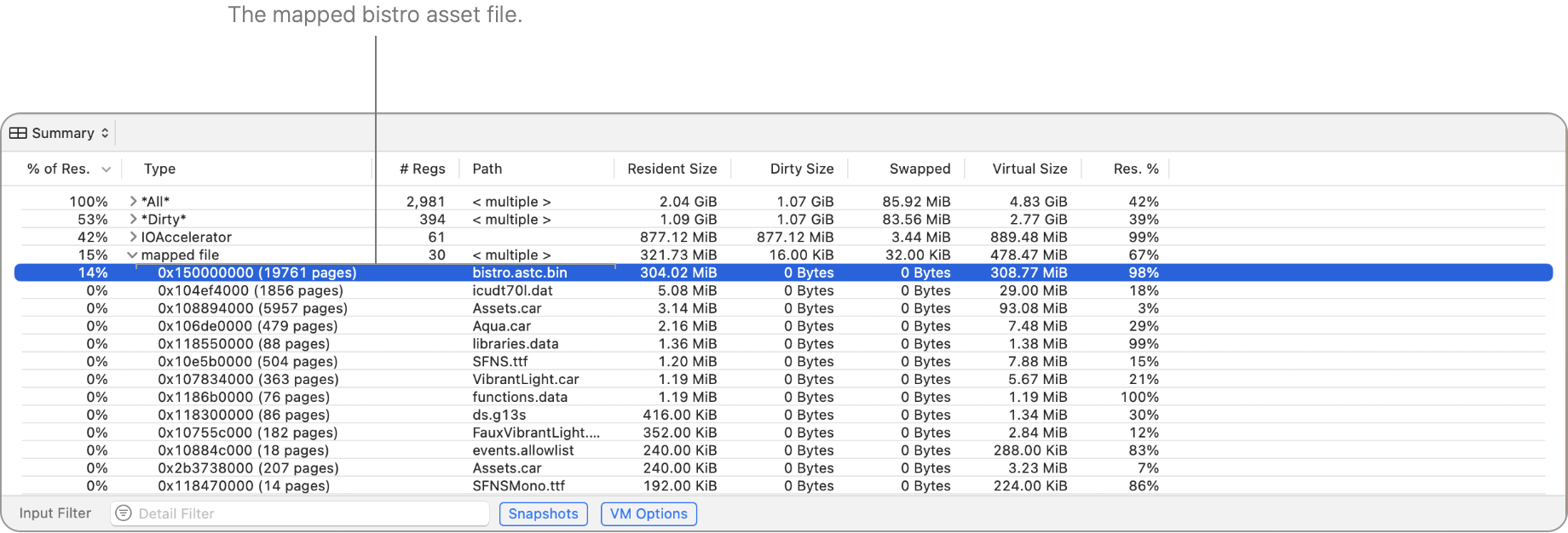The height and width of the screenshot is (533, 1568).
Task: Sort by Virtual Size column header
Action: pyautogui.click(x=1029, y=169)
